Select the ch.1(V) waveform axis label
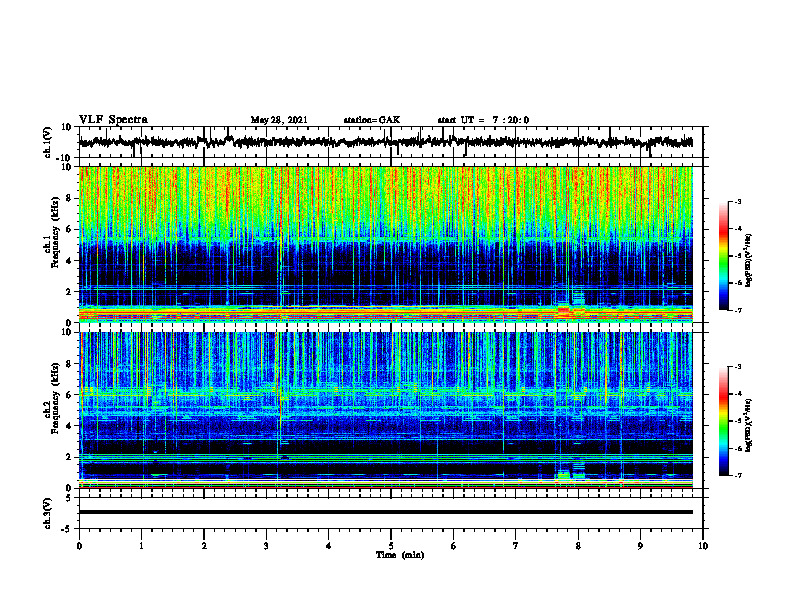Image resolution: width=792 pixels, height=612 pixels. [48, 142]
